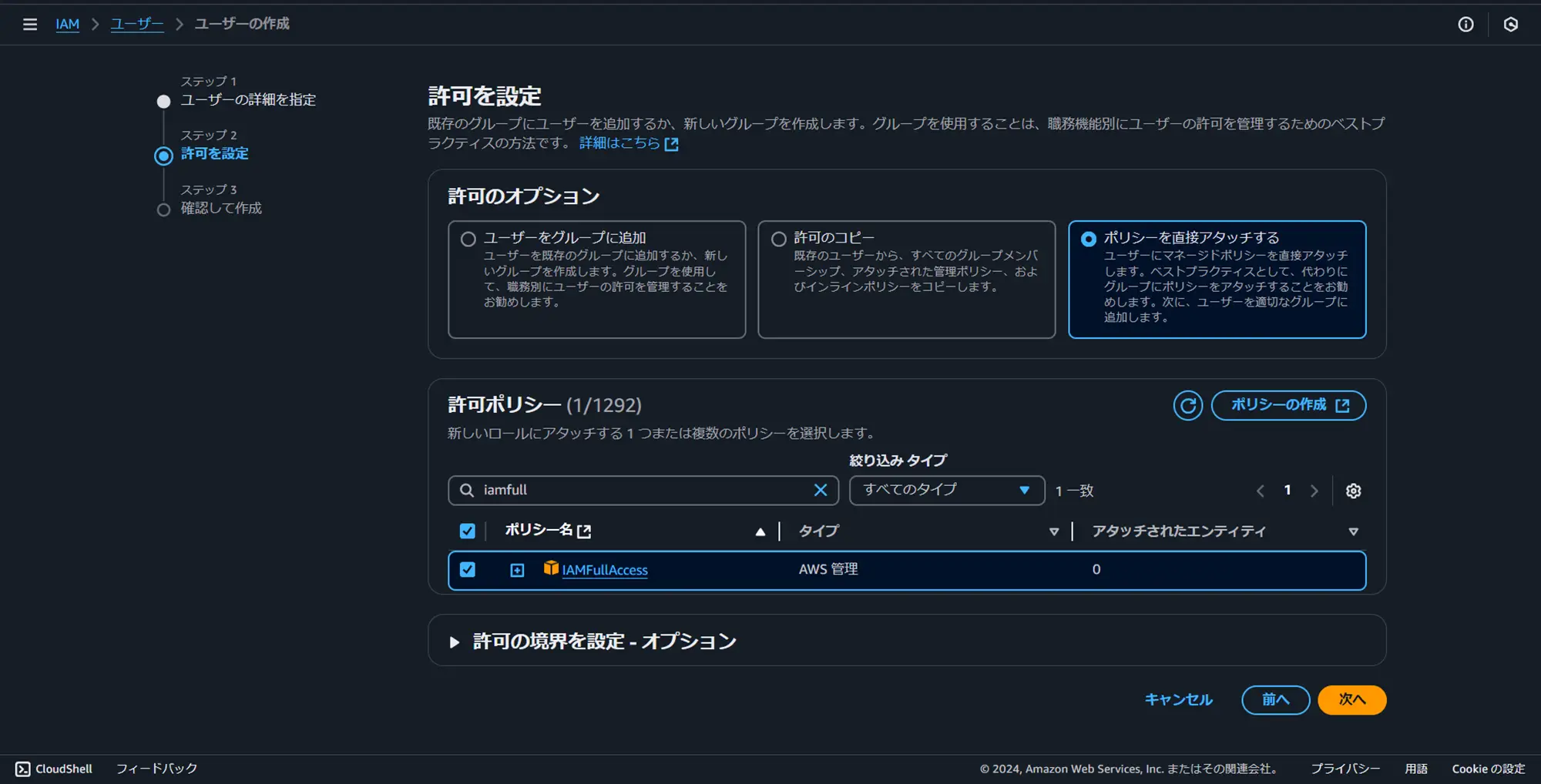Go to ステップ 1 ユーザーの詳細を指定

[248, 99]
